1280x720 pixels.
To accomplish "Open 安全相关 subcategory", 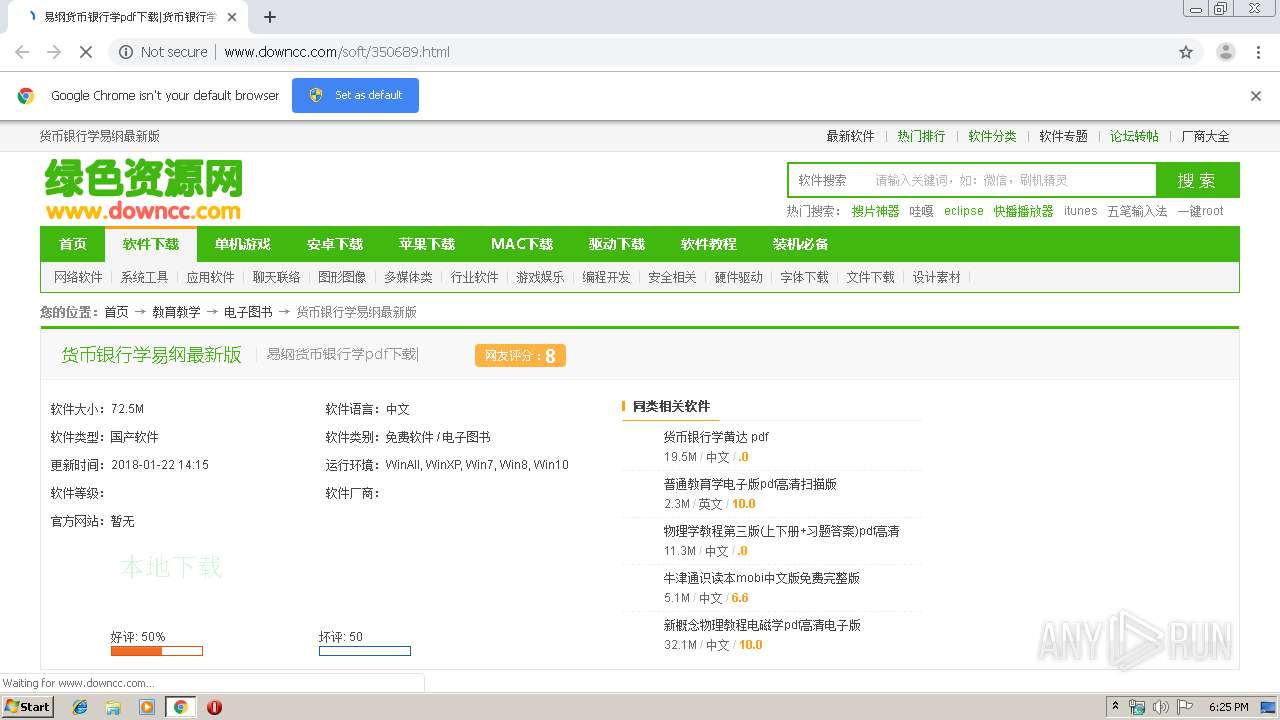I will (x=672, y=277).
